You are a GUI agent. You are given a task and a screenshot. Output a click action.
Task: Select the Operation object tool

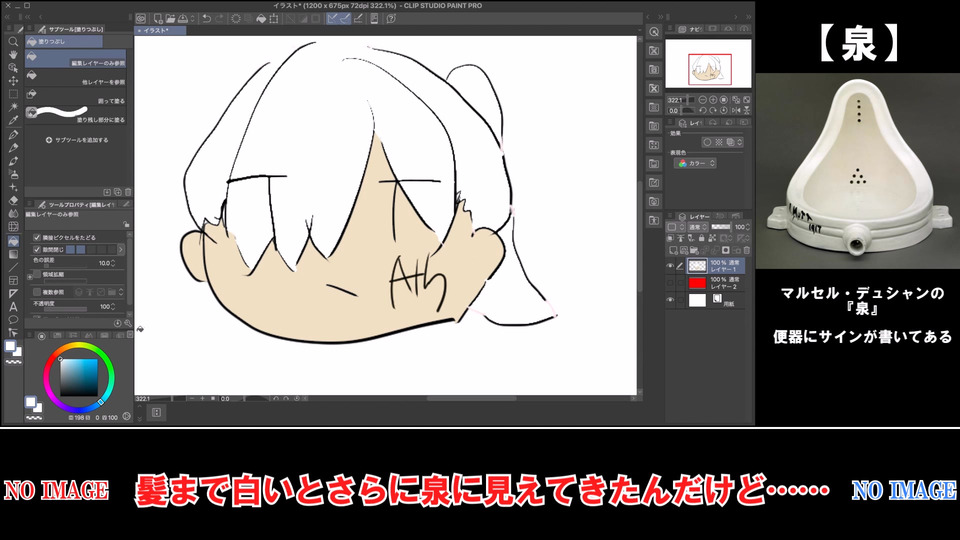click(13, 67)
